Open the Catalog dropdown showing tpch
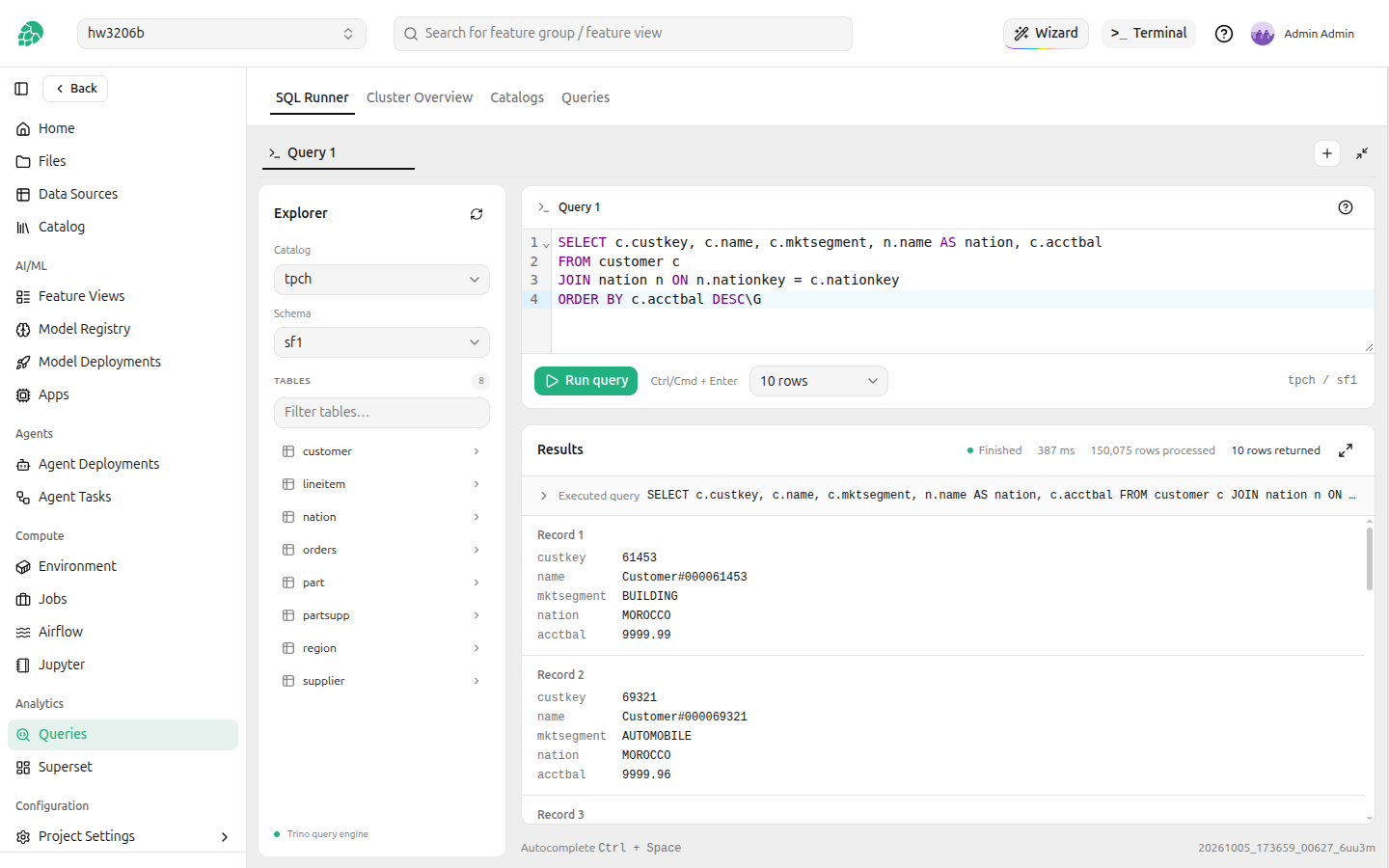The image size is (1389, 868). coord(381,280)
